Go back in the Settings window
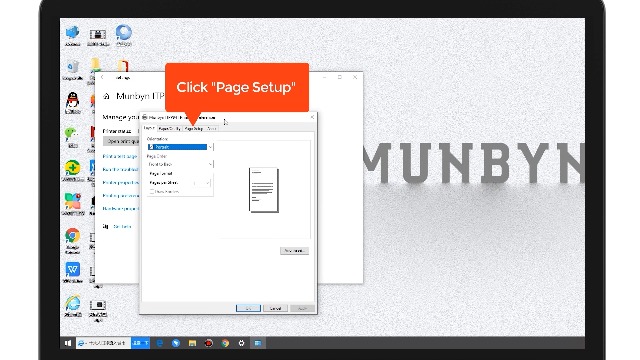640x360 pixels. point(102,77)
